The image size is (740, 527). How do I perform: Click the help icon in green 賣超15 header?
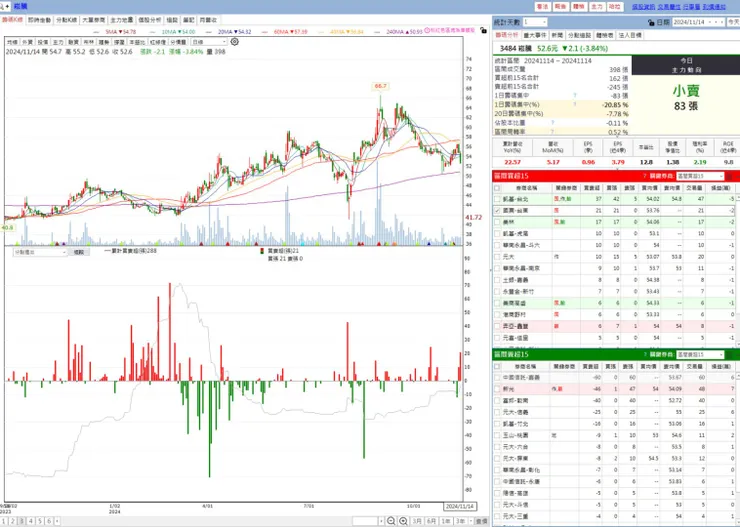644,354
